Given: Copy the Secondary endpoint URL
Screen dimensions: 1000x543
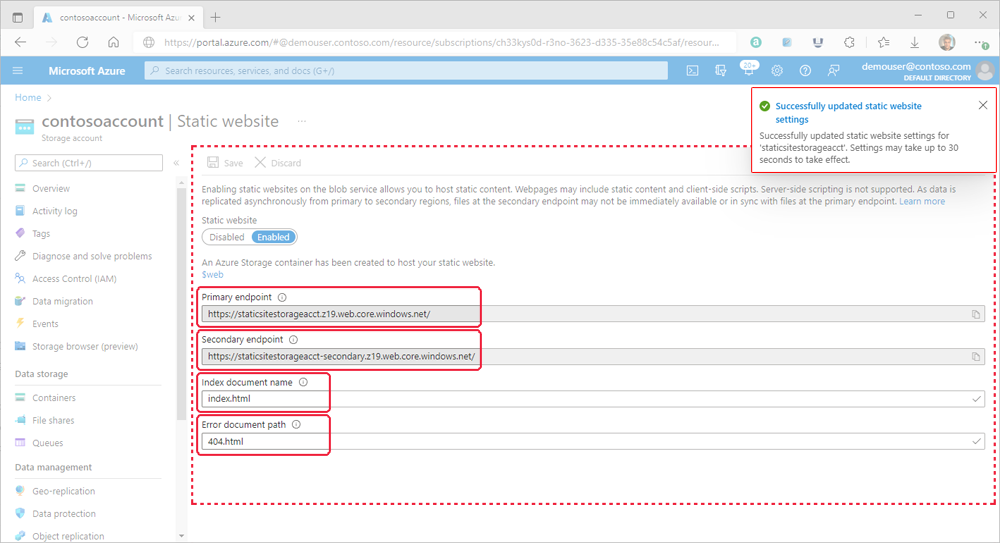Looking at the screenshot, I should tap(976, 357).
